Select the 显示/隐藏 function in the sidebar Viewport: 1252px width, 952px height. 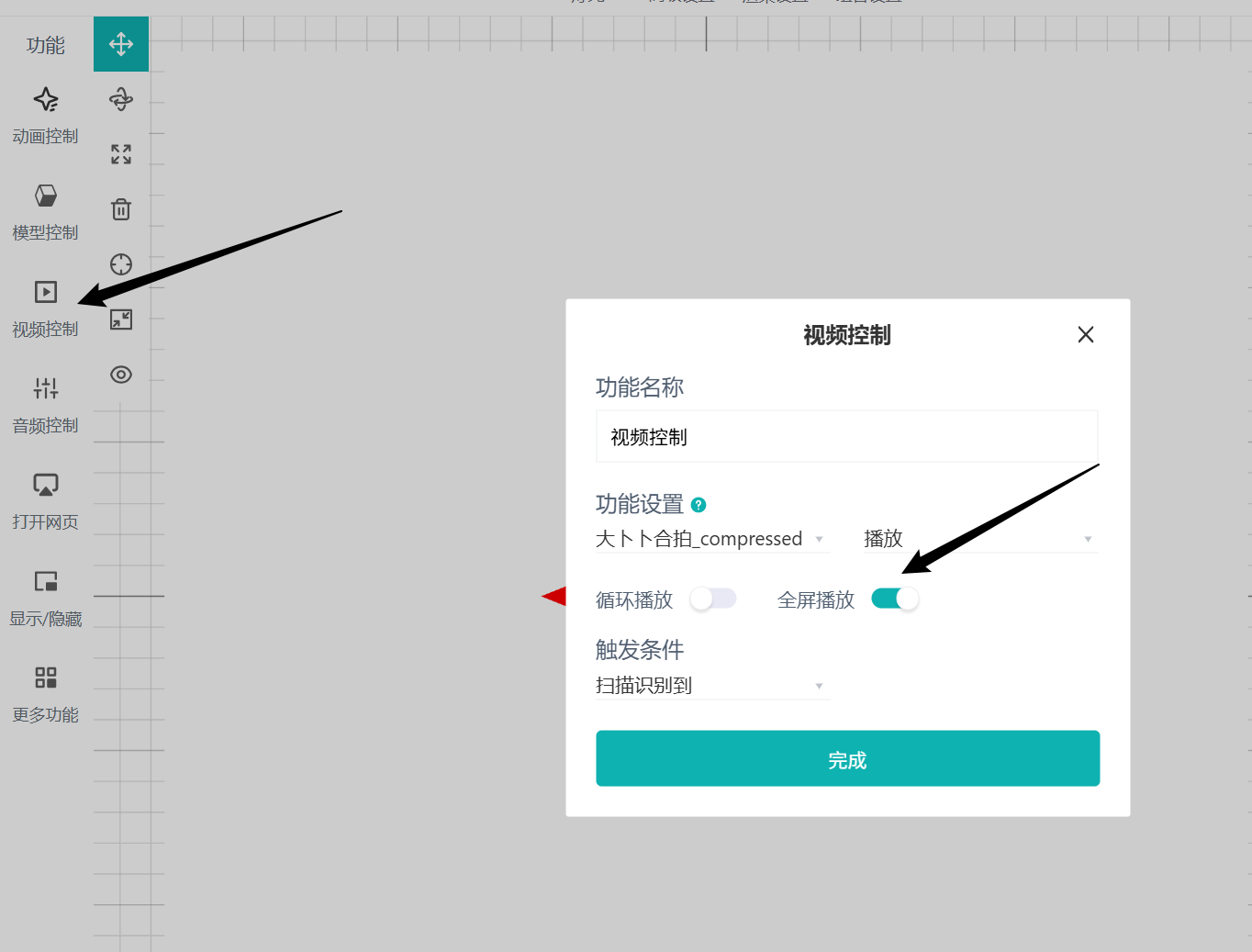tap(44, 598)
